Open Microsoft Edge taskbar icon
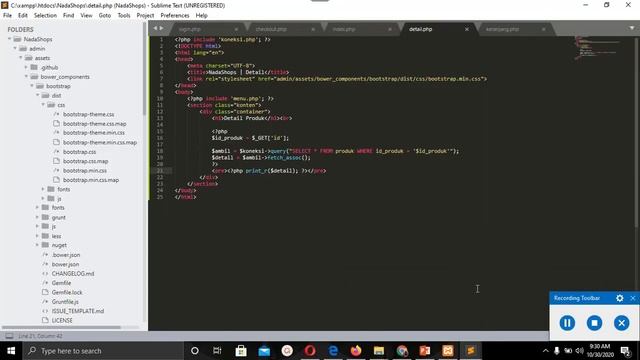640x360 pixels. [333, 351]
